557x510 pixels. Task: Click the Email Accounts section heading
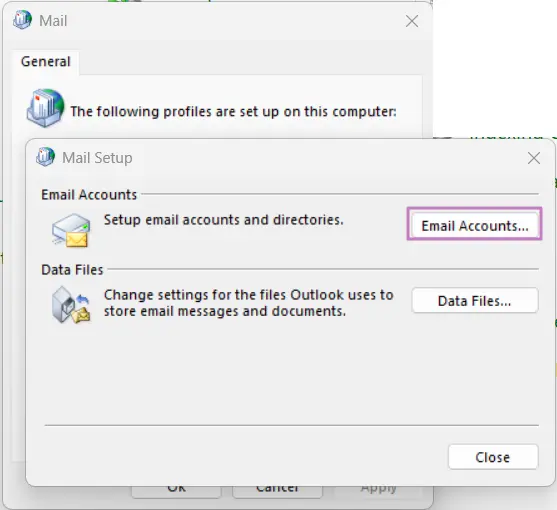pos(89,195)
